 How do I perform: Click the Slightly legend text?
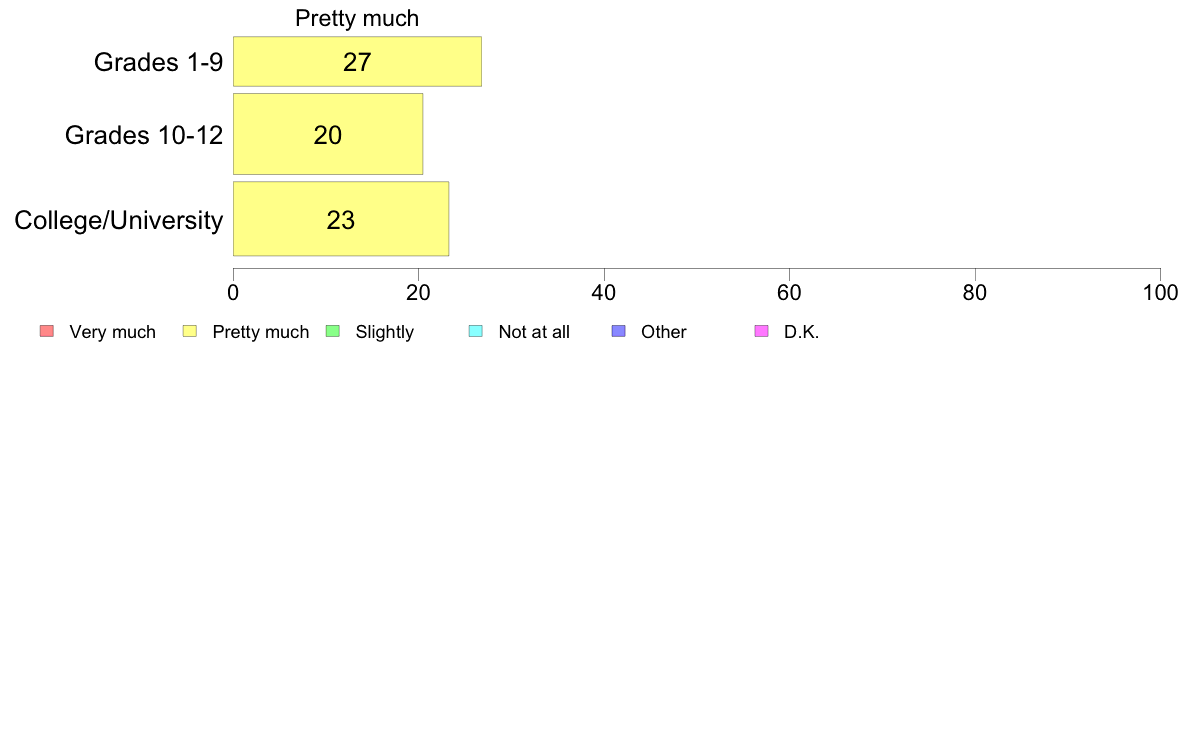385,332
